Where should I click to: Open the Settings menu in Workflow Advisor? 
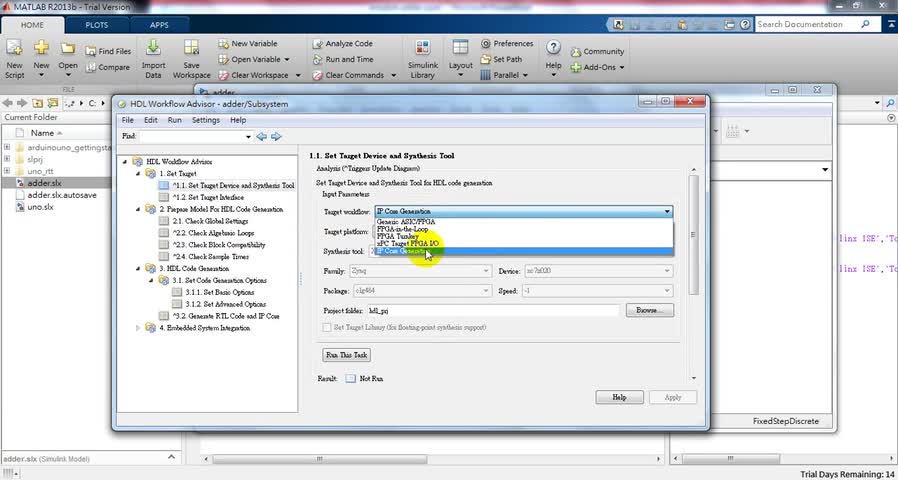[x=206, y=120]
